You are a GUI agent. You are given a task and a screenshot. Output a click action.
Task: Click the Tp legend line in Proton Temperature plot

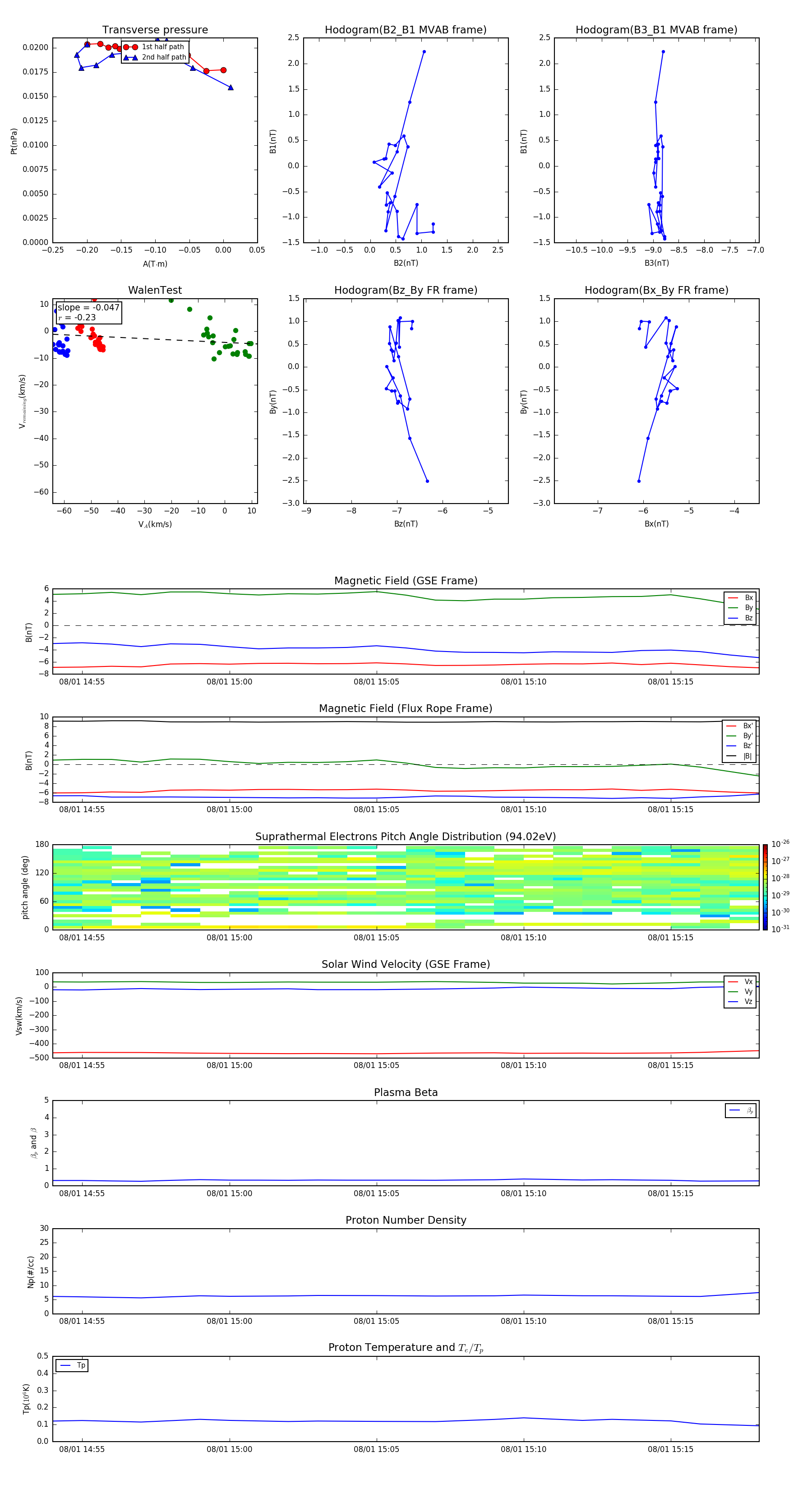[65, 1365]
